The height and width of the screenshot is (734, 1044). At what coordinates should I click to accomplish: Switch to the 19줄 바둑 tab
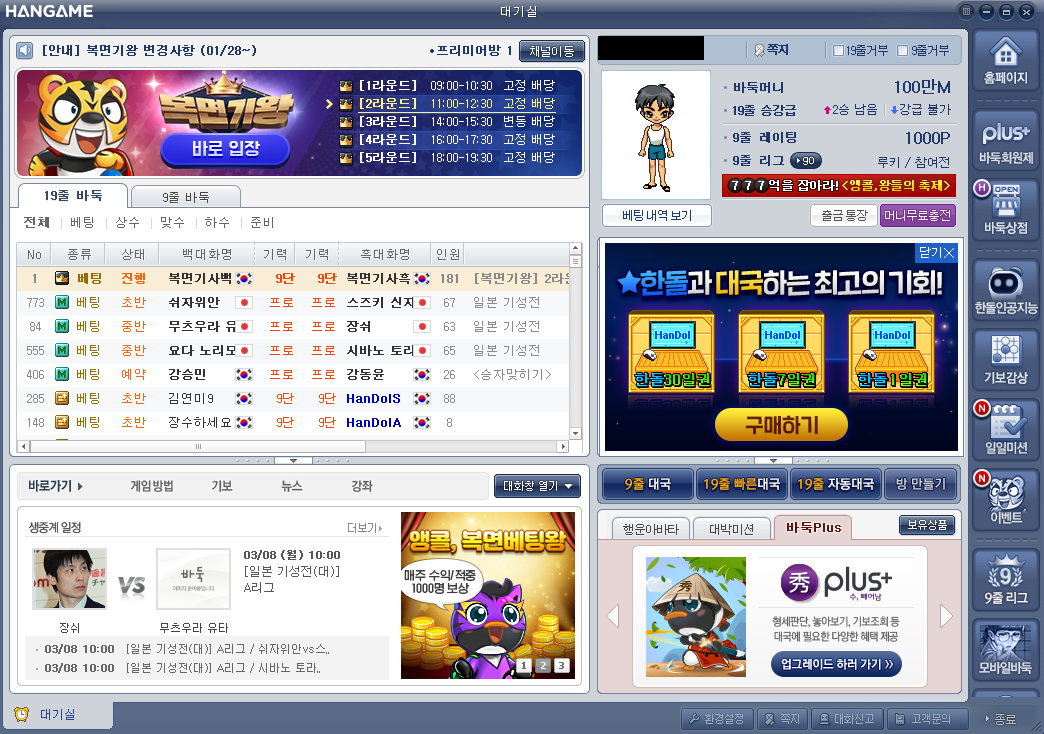73,196
